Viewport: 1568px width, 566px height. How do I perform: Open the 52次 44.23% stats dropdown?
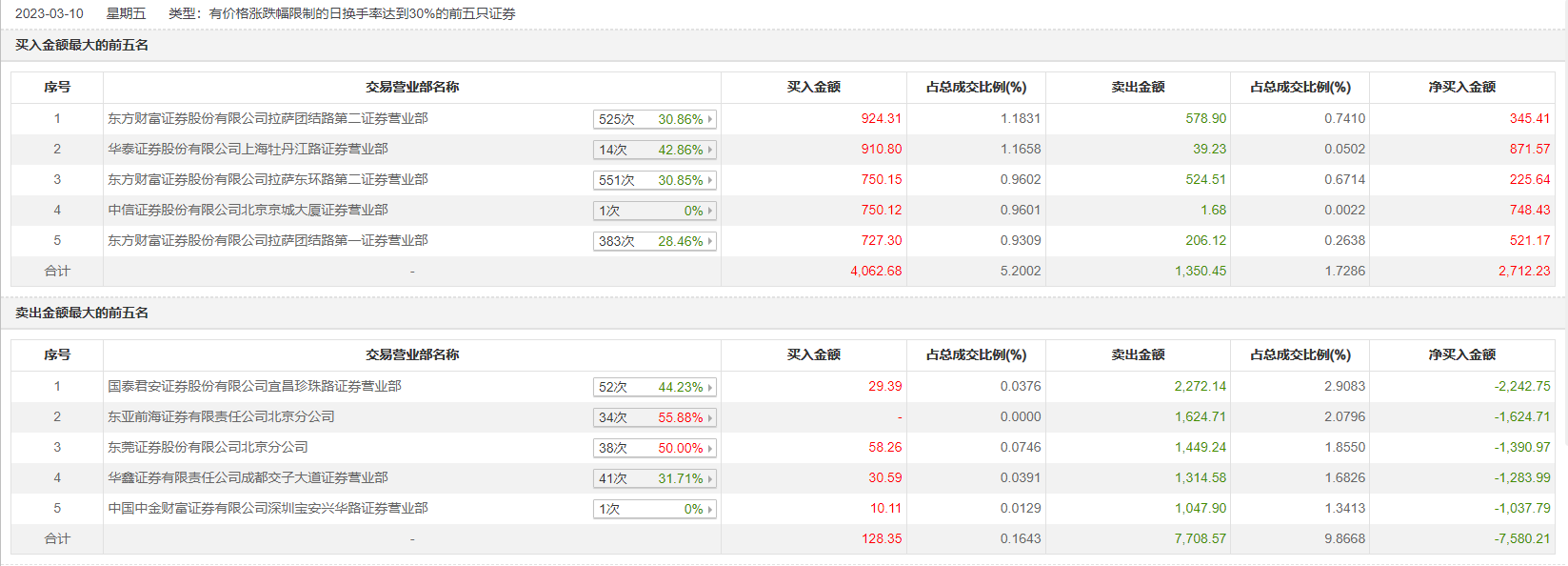[x=654, y=387]
